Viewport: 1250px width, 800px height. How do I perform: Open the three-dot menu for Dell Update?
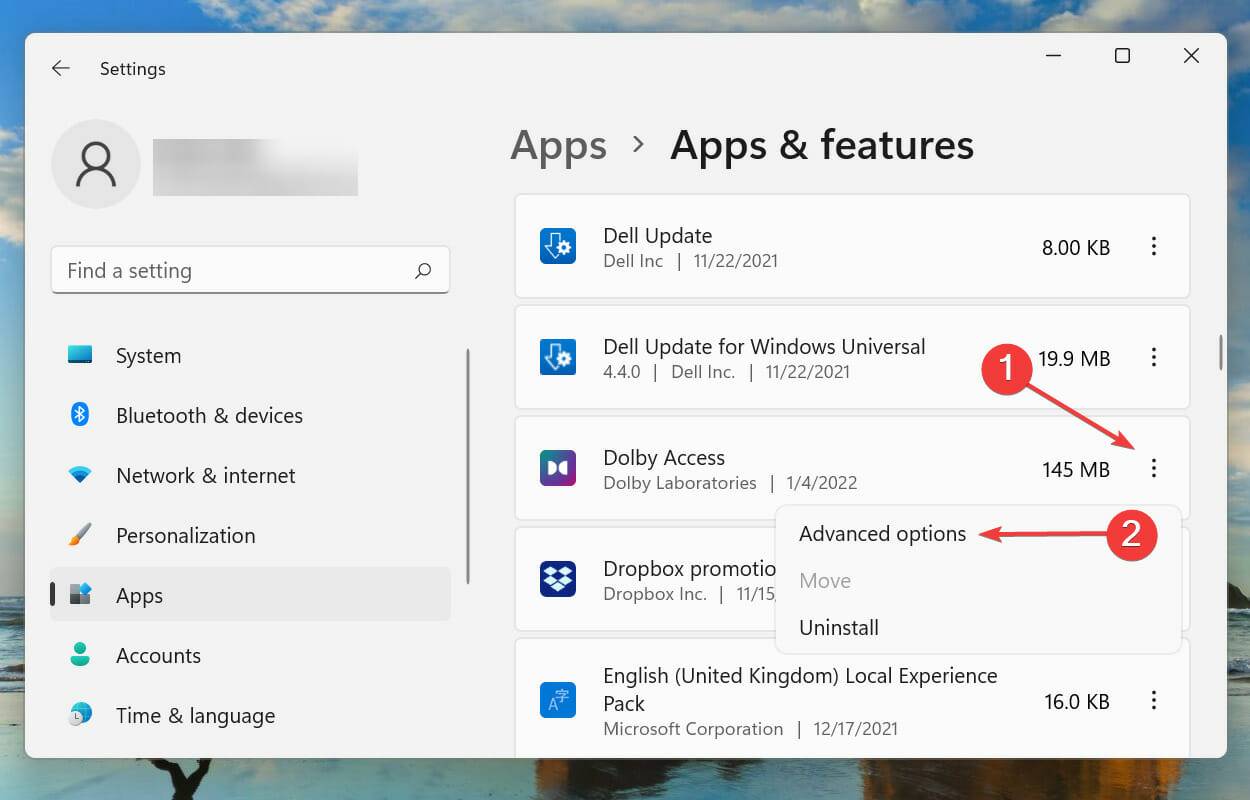(x=1154, y=246)
